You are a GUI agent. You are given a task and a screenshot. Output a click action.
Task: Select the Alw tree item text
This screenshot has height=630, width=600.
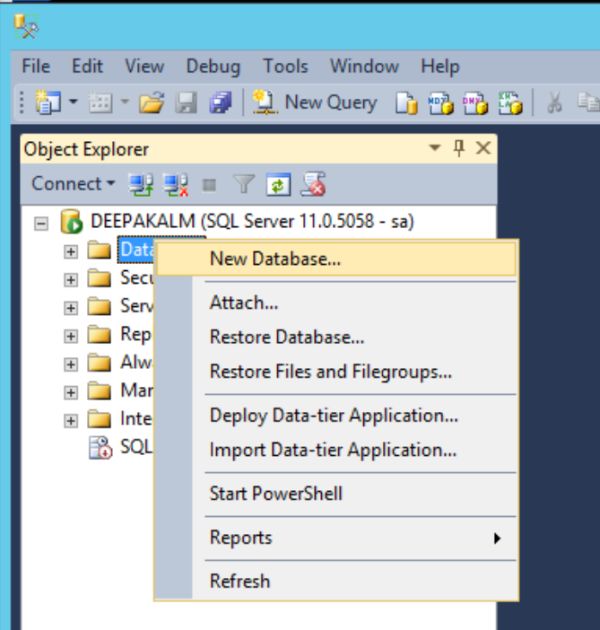pos(136,362)
